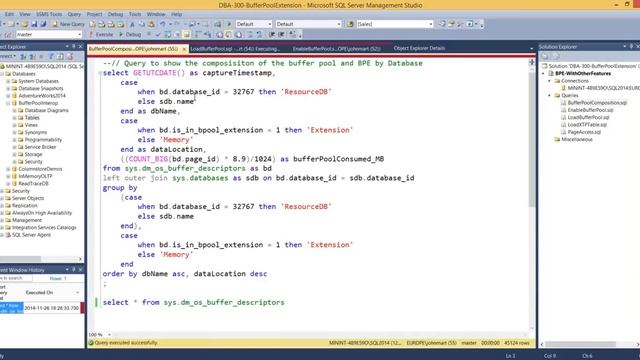Viewport: 640px width, 360px height.
Task: Expand the ColumnstoreDemos database node
Action: pos(8,169)
